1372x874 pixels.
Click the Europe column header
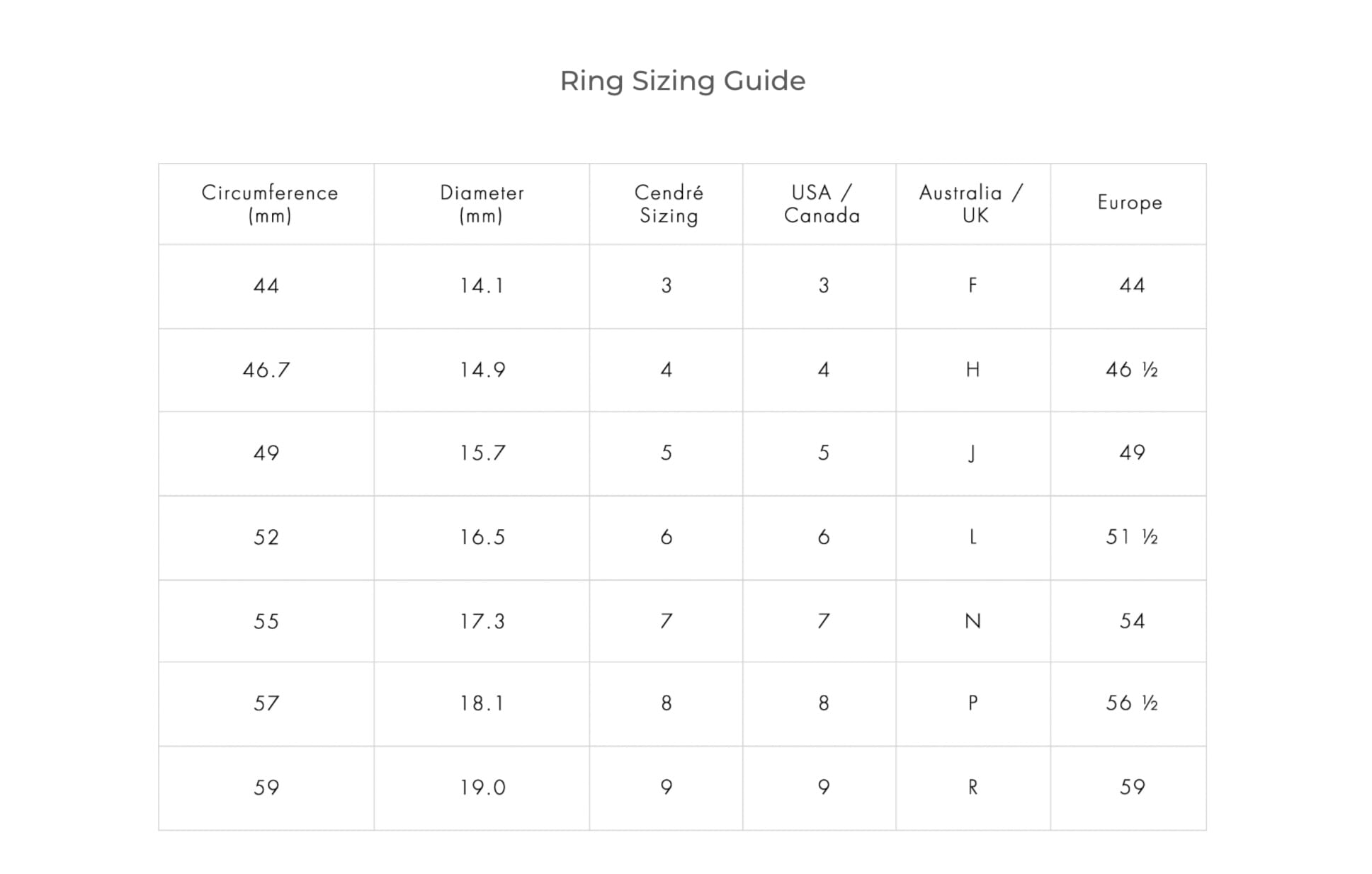click(1130, 203)
